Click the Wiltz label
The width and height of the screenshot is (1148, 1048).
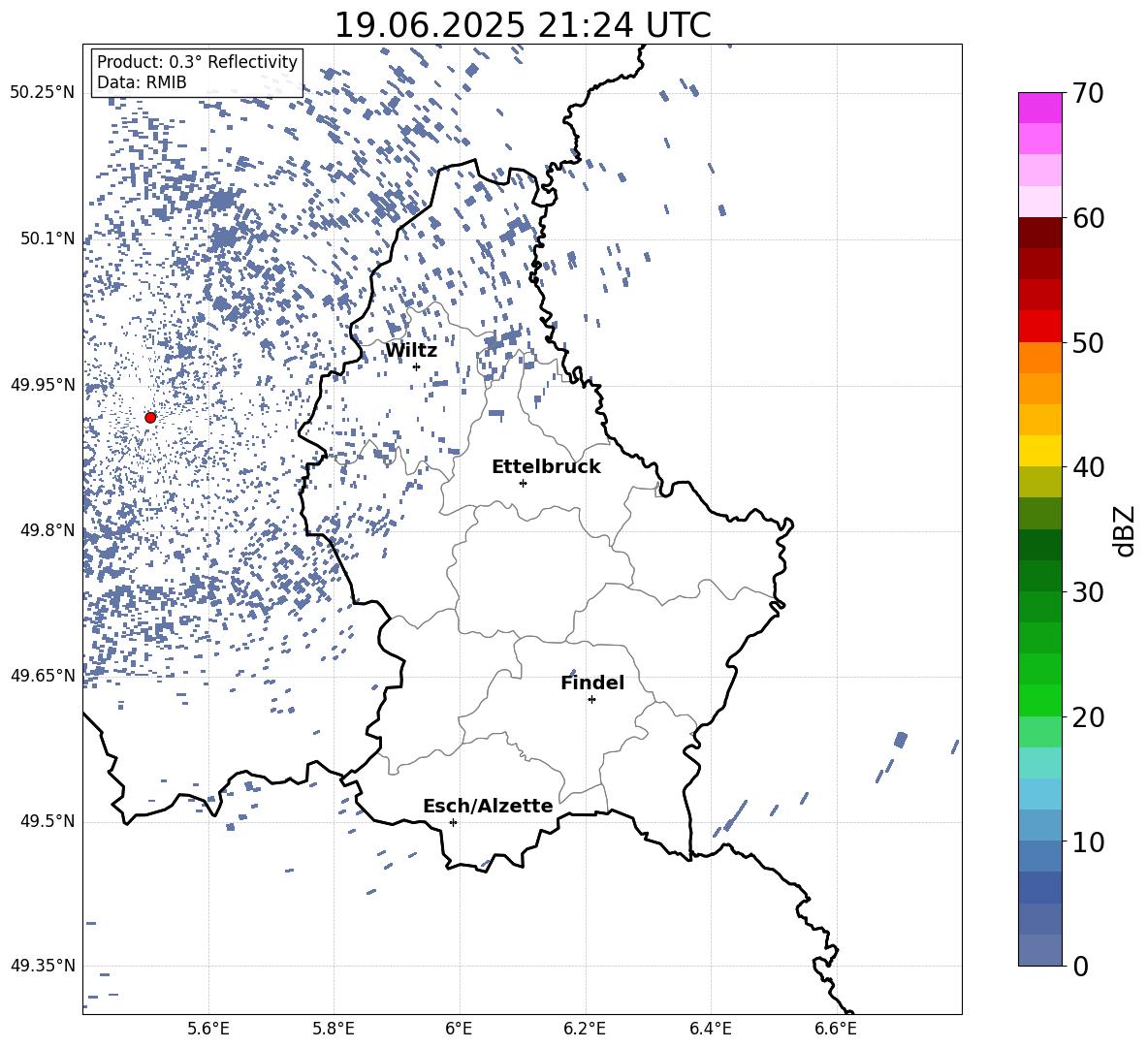[x=411, y=351]
